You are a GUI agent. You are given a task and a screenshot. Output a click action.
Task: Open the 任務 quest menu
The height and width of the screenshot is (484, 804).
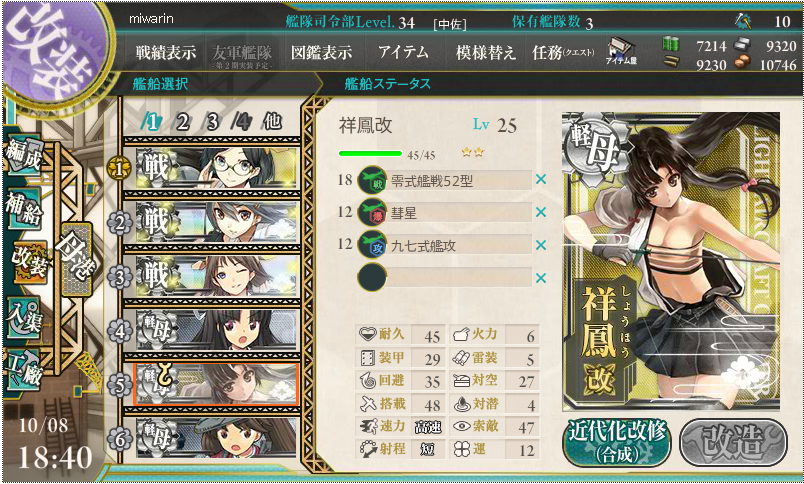(x=563, y=52)
